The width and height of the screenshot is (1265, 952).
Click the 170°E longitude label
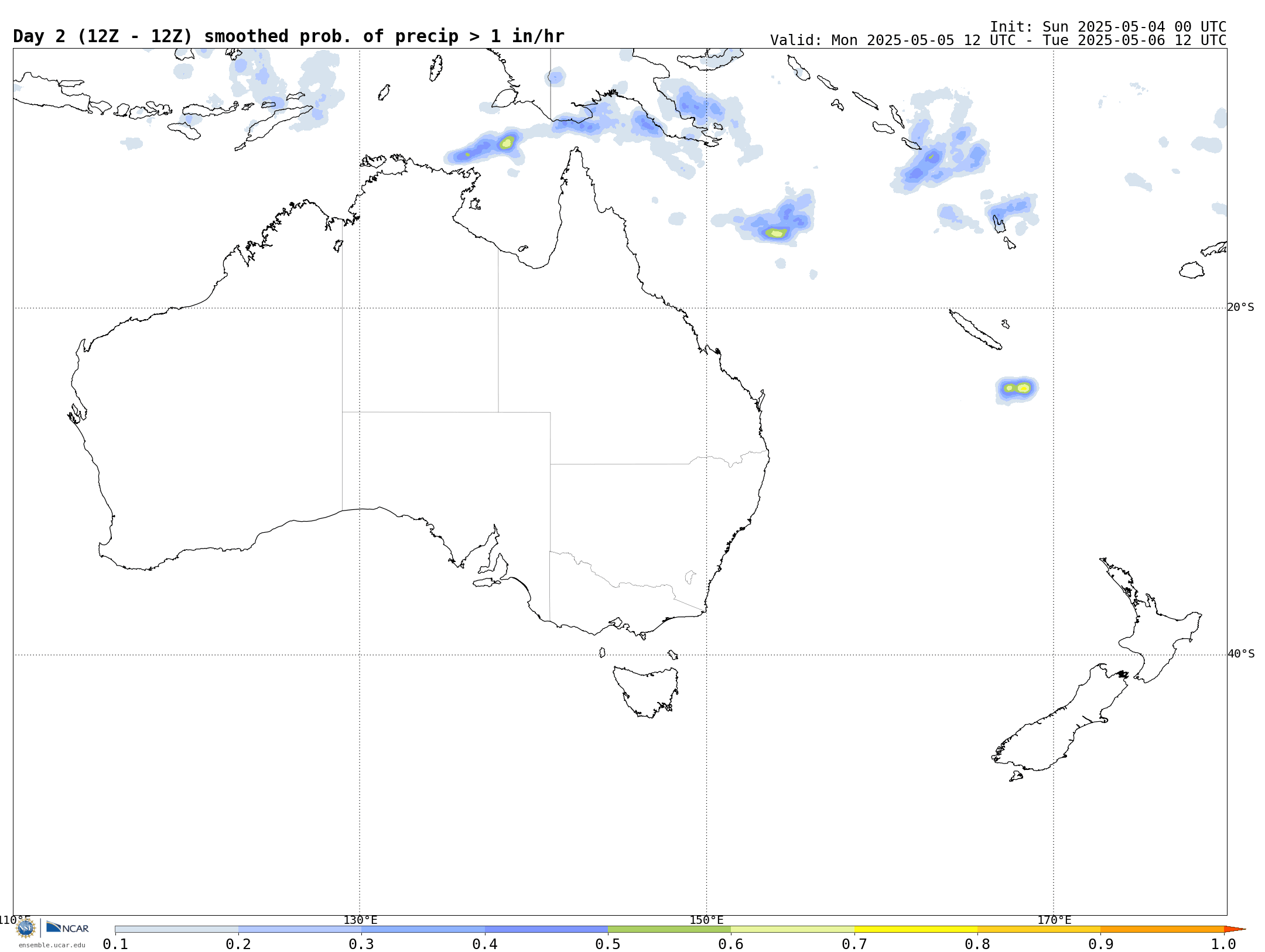coord(1054,920)
